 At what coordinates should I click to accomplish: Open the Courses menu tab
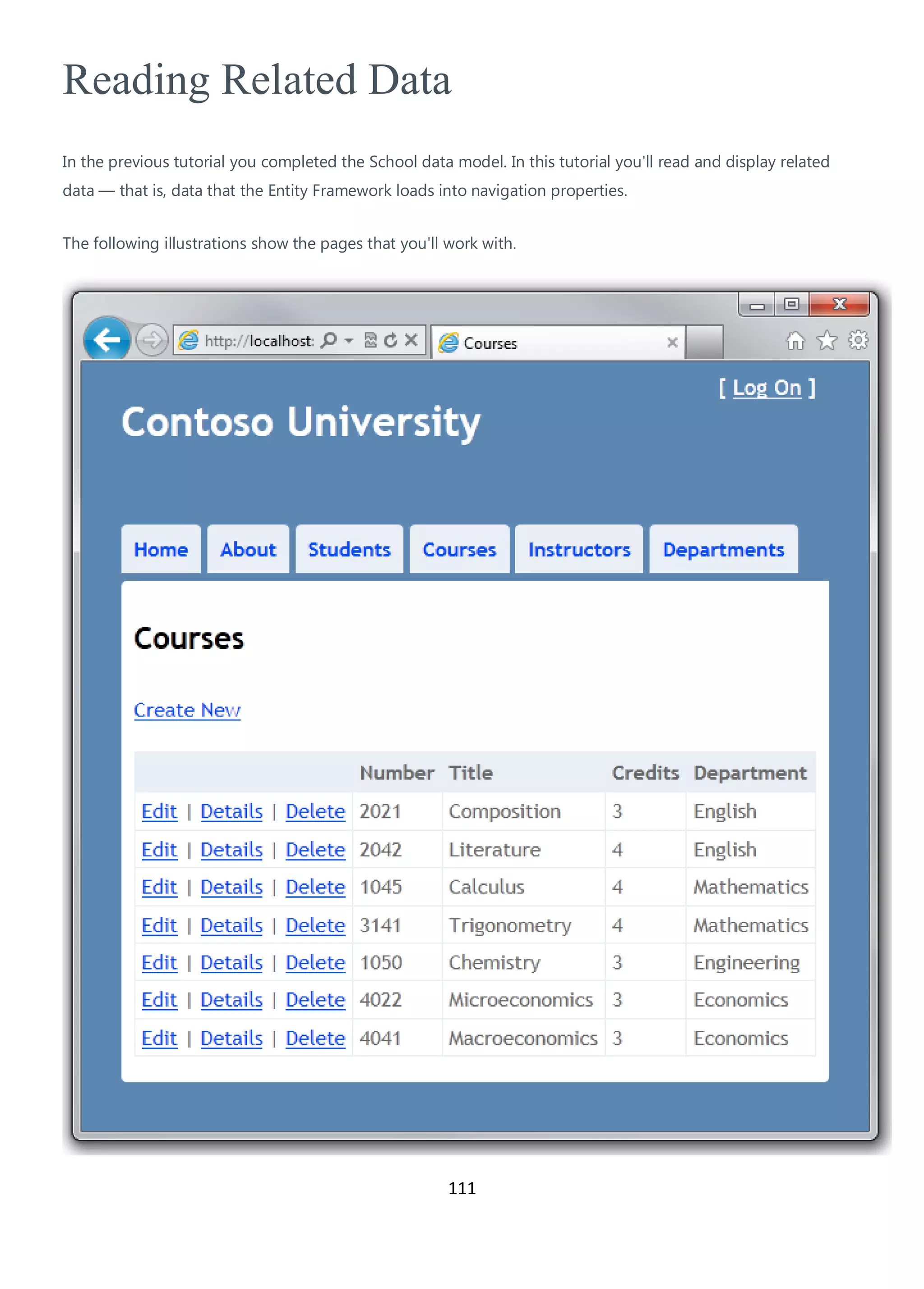pyautogui.click(x=459, y=550)
